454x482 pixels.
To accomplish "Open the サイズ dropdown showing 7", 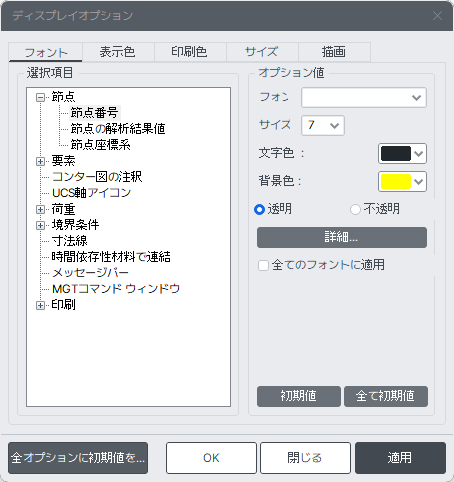I will pyautogui.click(x=323, y=125).
